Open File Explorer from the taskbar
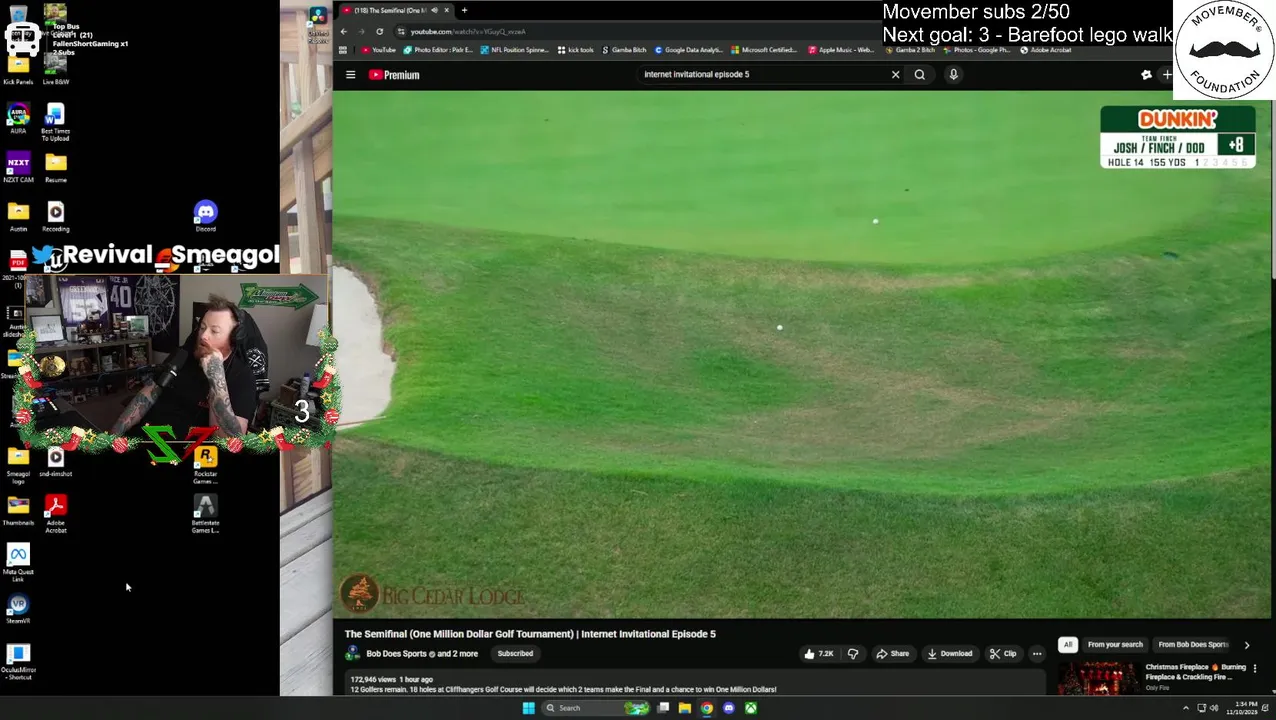Image resolution: width=1276 pixels, height=720 pixels. tap(684, 708)
